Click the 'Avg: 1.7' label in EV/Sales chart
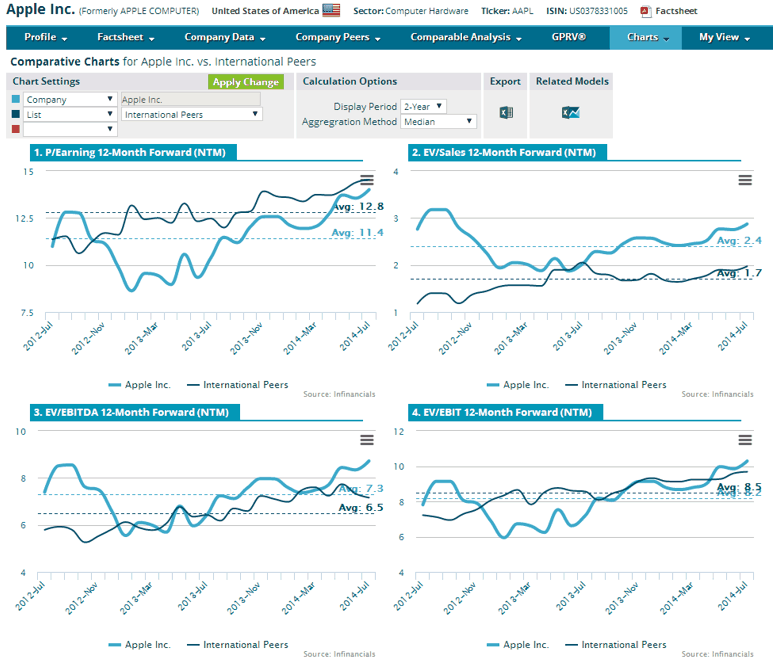 (739, 273)
